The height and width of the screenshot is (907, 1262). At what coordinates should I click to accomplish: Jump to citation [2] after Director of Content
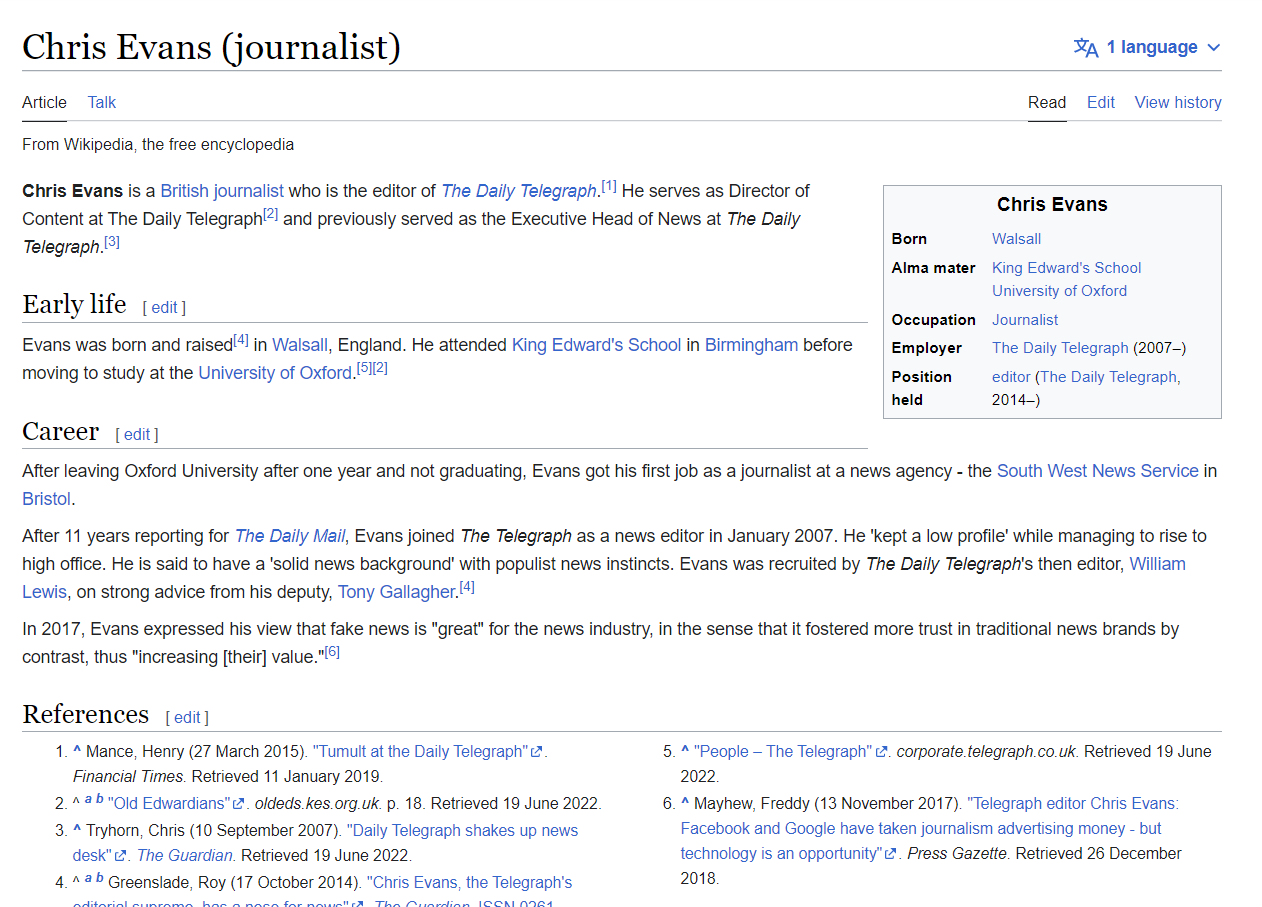click(270, 214)
